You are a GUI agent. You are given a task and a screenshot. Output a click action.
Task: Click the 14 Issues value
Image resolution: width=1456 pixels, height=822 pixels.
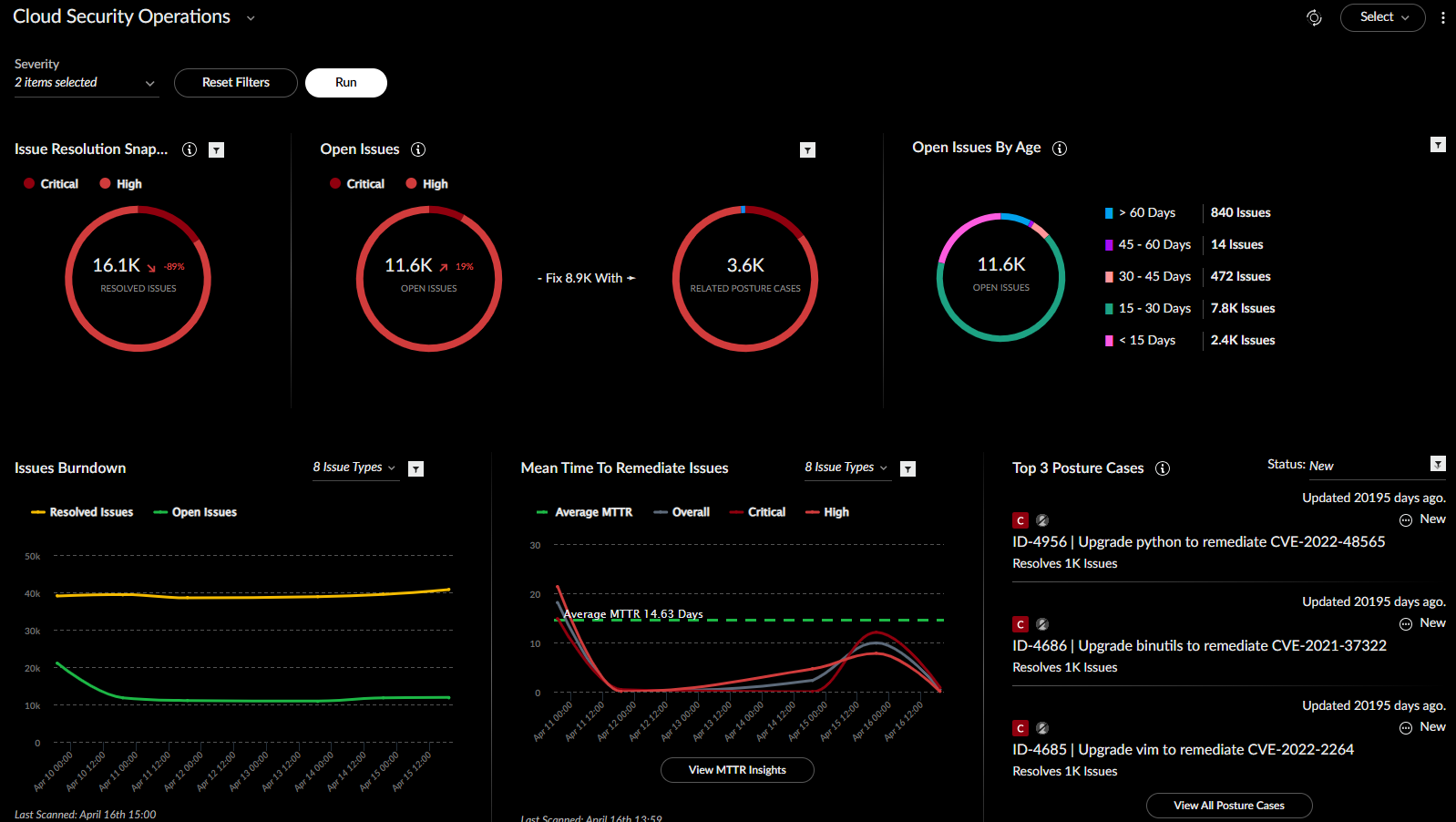coord(1237,245)
